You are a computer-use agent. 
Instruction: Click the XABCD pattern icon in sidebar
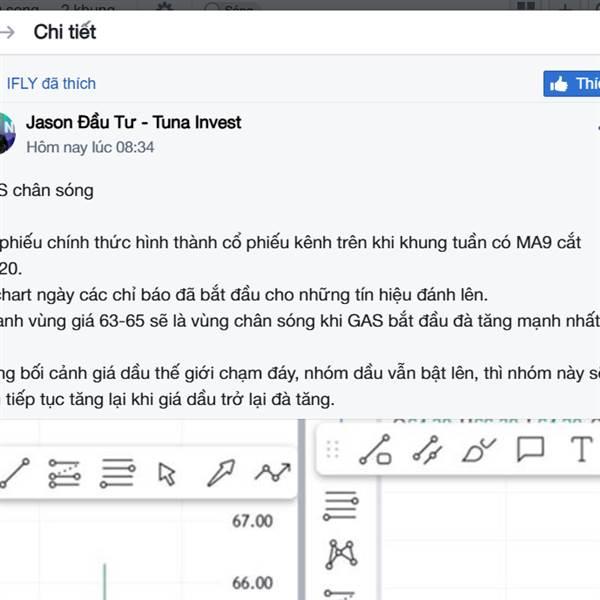(341, 554)
